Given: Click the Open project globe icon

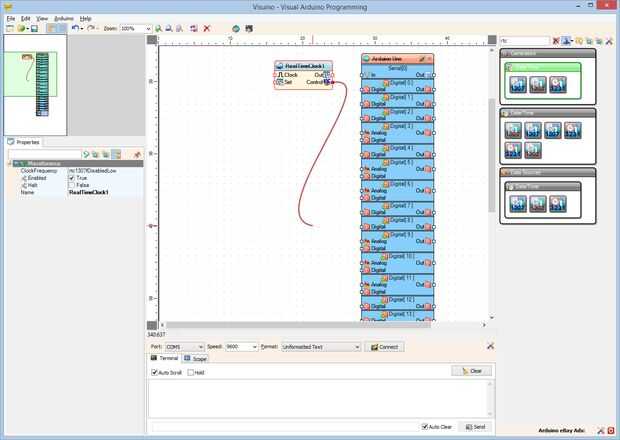Looking at the screenshot, I should pyautogui.click(x=21, y=28).
